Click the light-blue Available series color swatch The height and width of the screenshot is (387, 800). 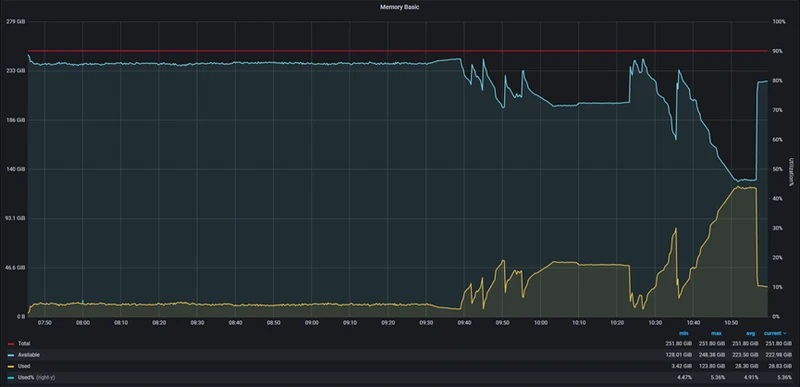pos(11,355)
